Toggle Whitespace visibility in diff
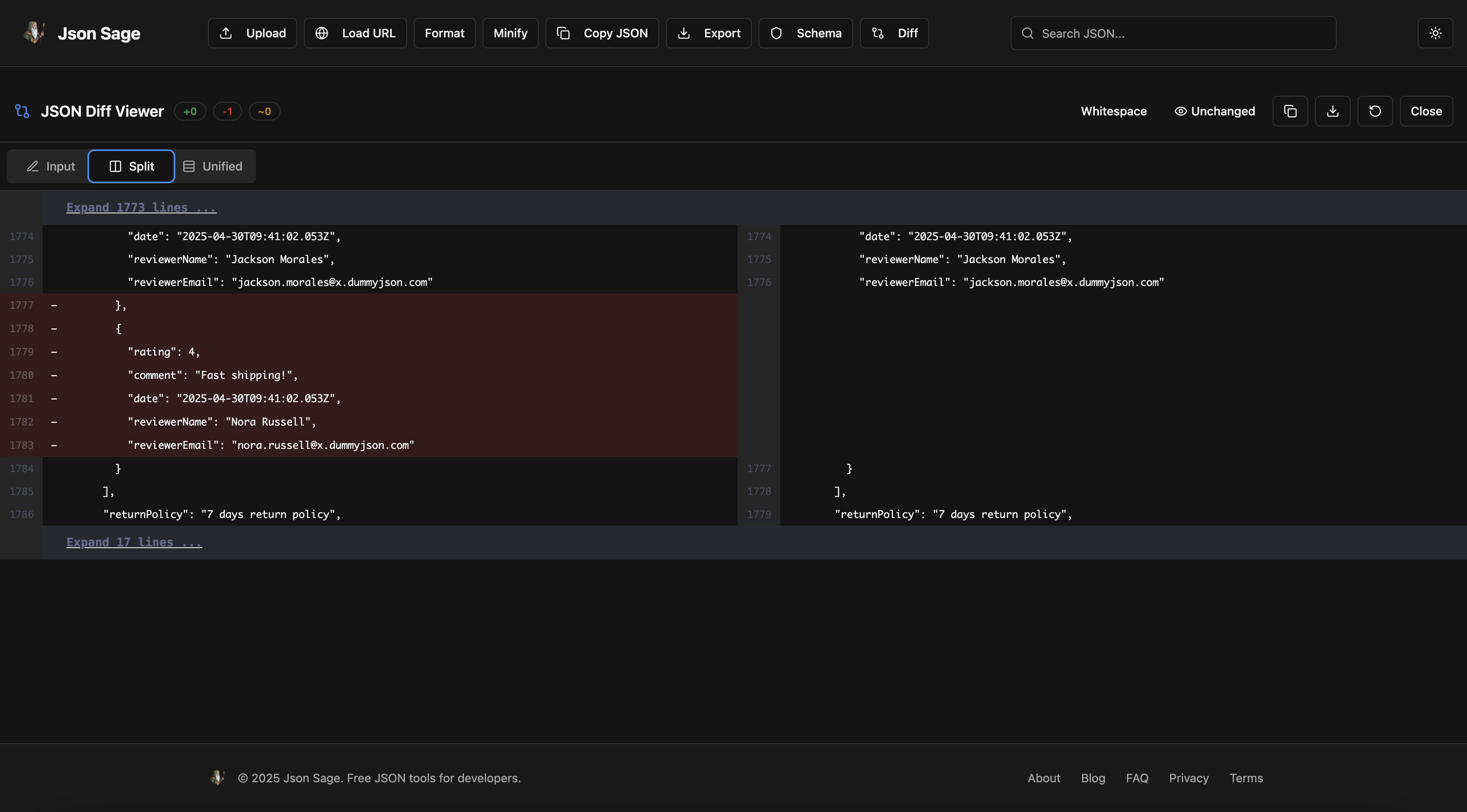Screen dimensions: 1467x812 (1113, 111)
